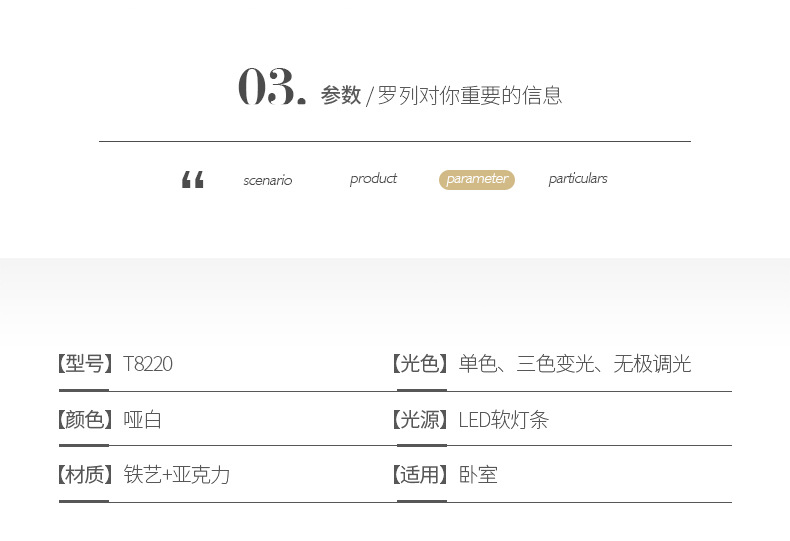Select the 哑白 color value
This screenshot has width=790, height=541.
143,419
